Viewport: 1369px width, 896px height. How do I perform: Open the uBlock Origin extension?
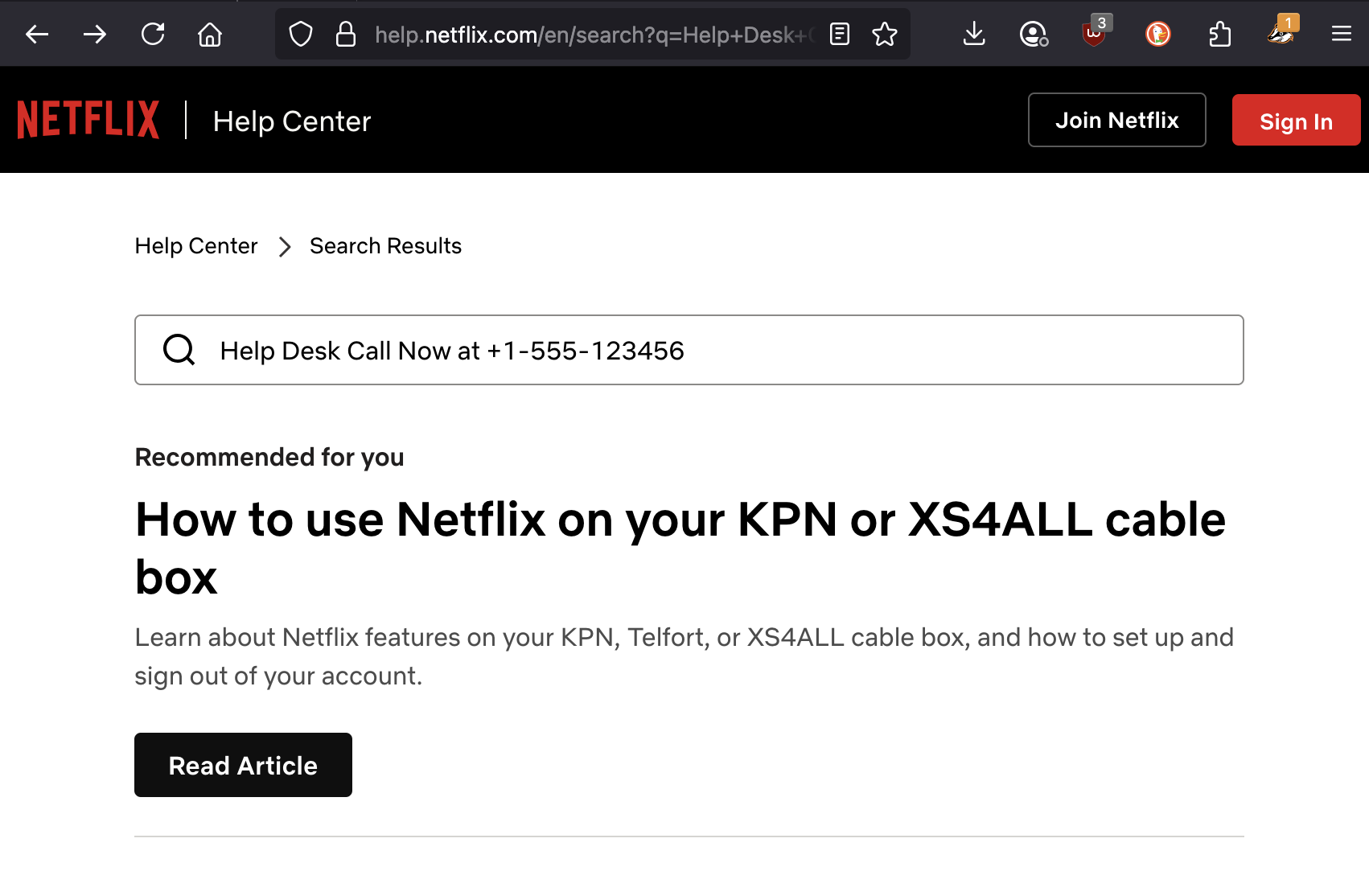click(x=1094, y=34)
